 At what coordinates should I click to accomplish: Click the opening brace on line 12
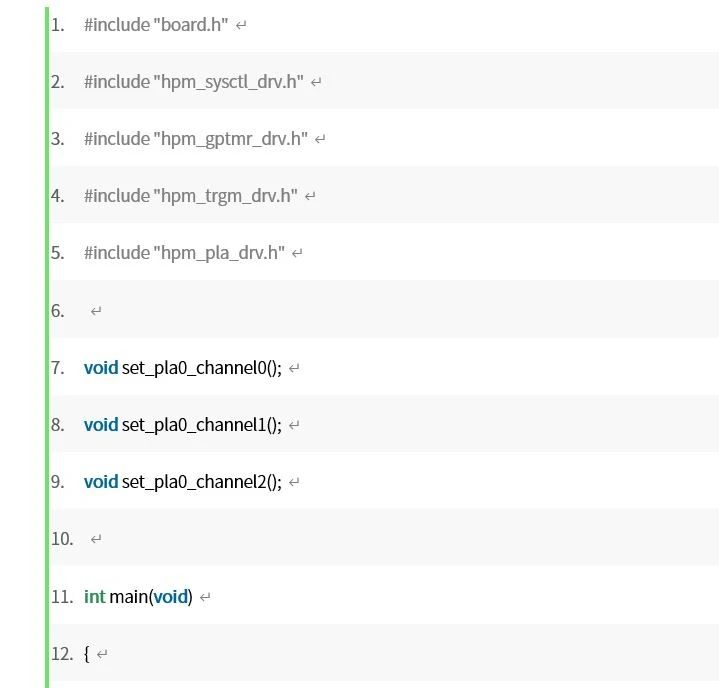(x=87, y=654)
